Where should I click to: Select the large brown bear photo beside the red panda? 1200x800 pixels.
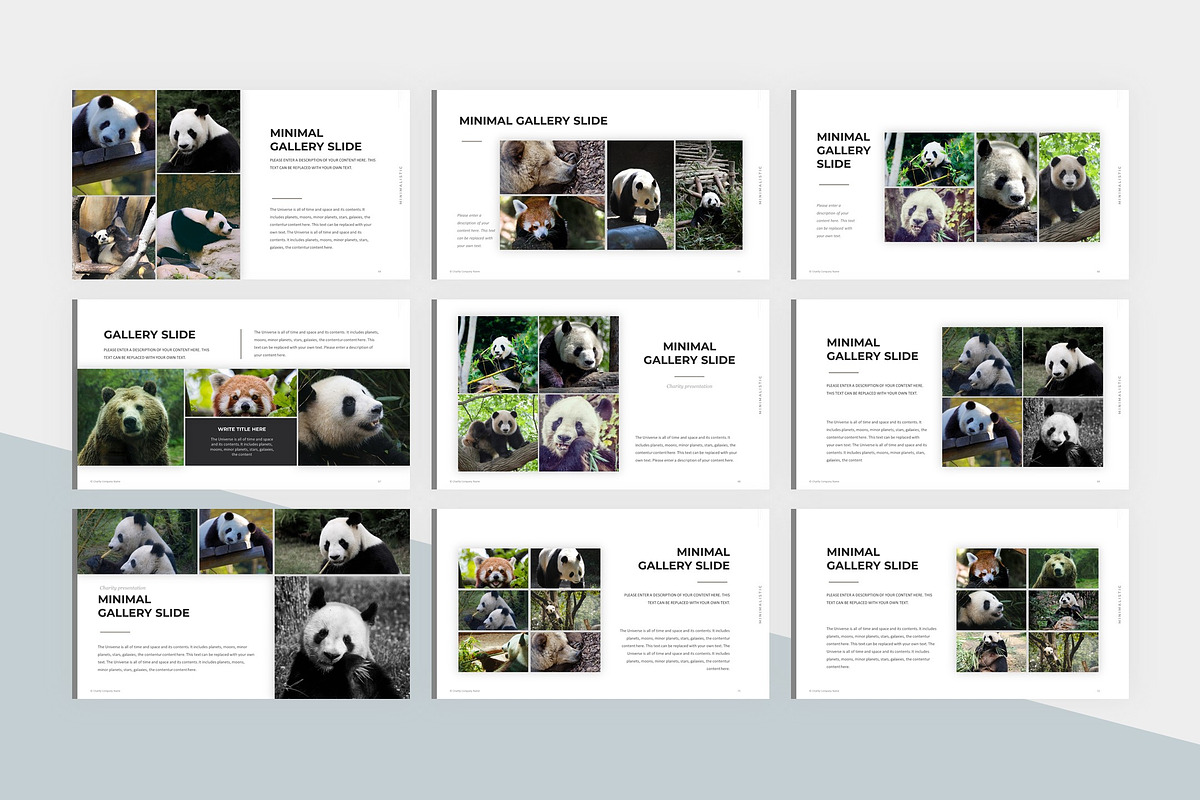click(130, 417)
